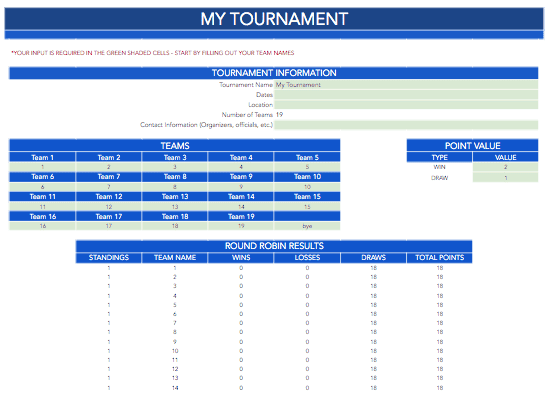
Task: Edit the name cell under Team 8
Action: point(175,187)
